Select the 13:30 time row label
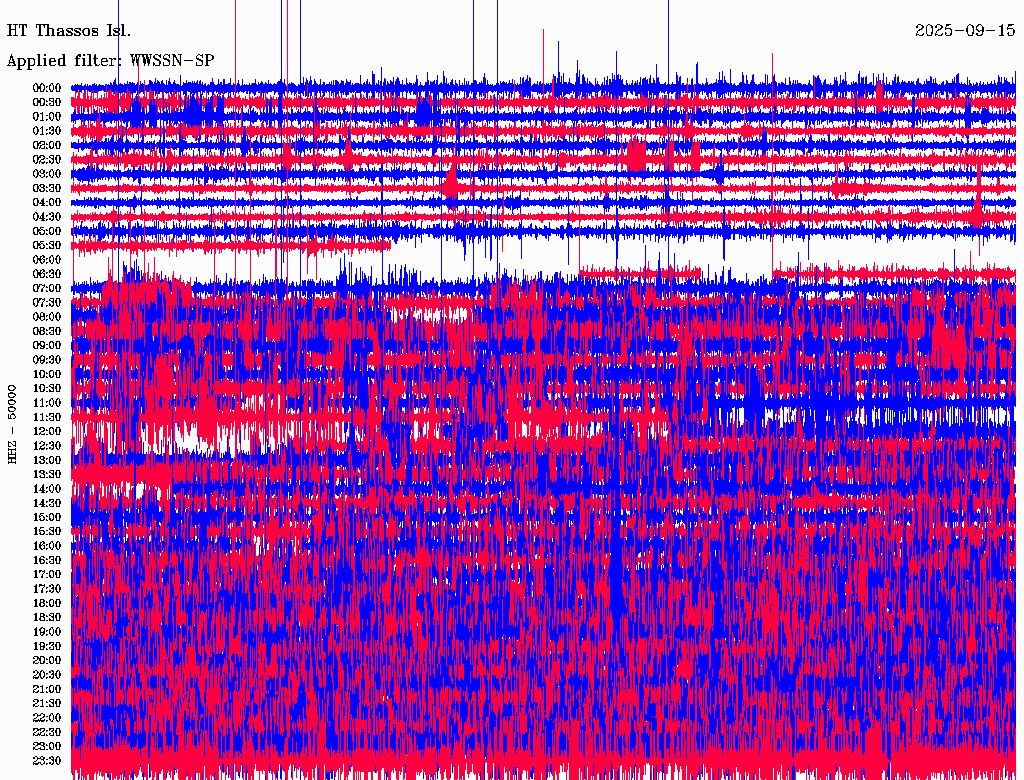This screenshot has width=1024, height=780. [x=47, y=474]
